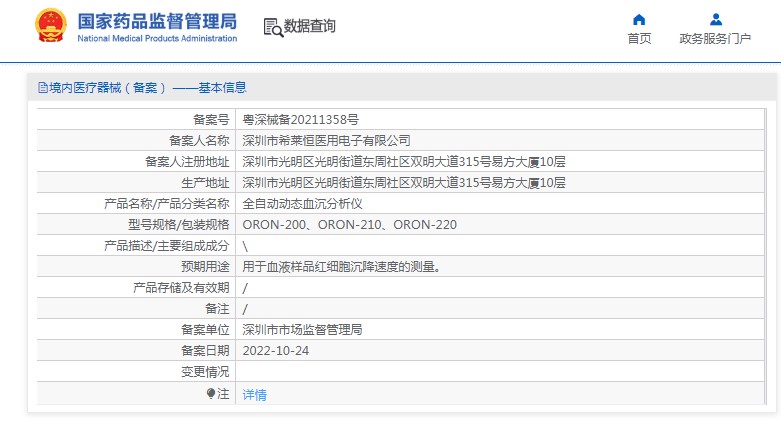
Task: Click the 备注 label
Action: pyautogui.click(x=217, y=308)
